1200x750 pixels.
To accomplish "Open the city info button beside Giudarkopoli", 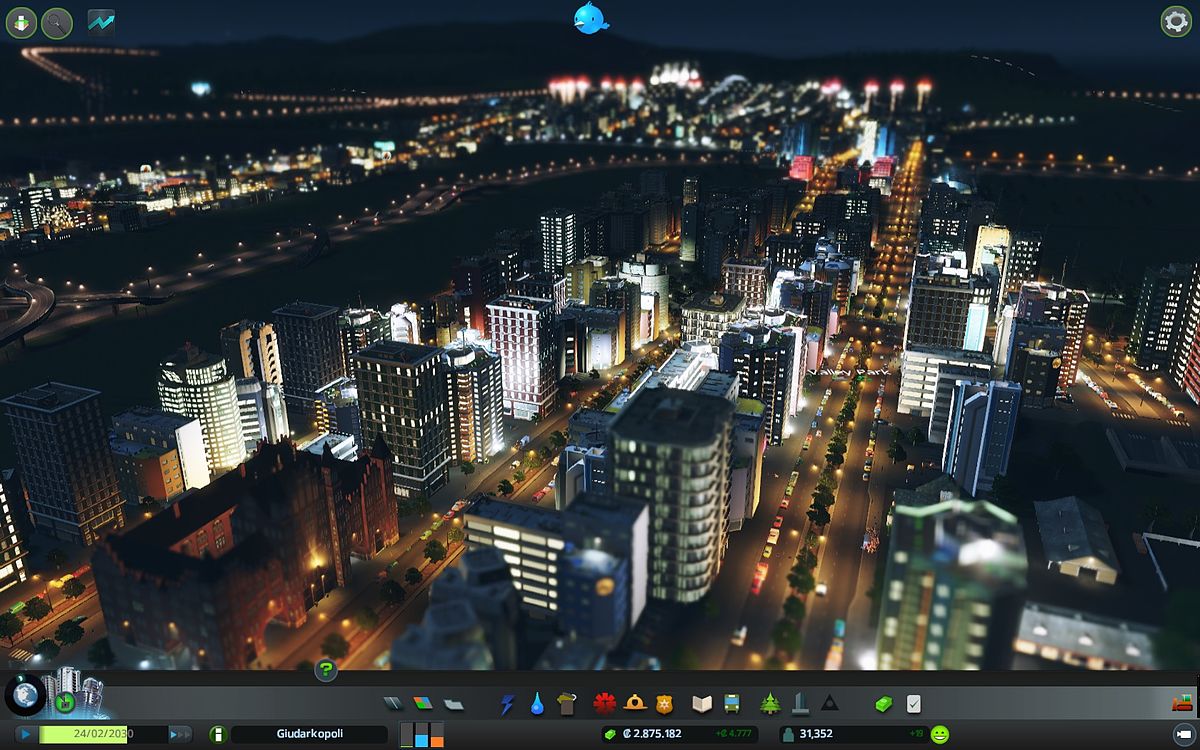I will [218, 734].
